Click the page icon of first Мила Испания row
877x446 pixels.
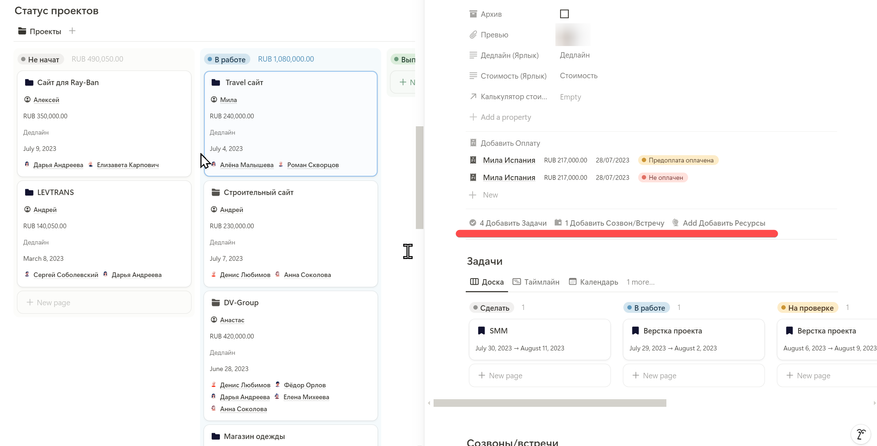point(473,160)
